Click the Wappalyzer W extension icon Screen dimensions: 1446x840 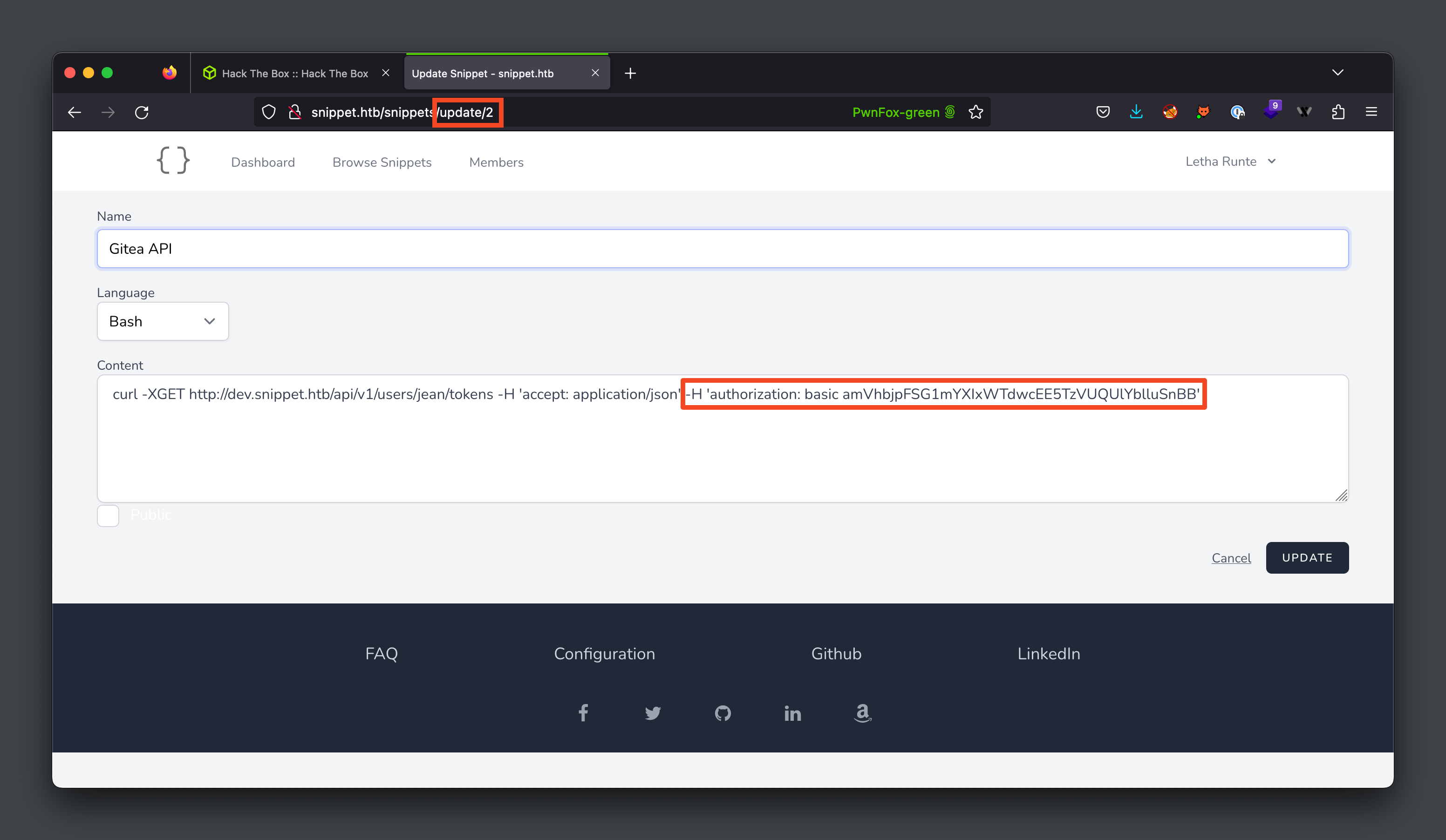click(1304, 112)
